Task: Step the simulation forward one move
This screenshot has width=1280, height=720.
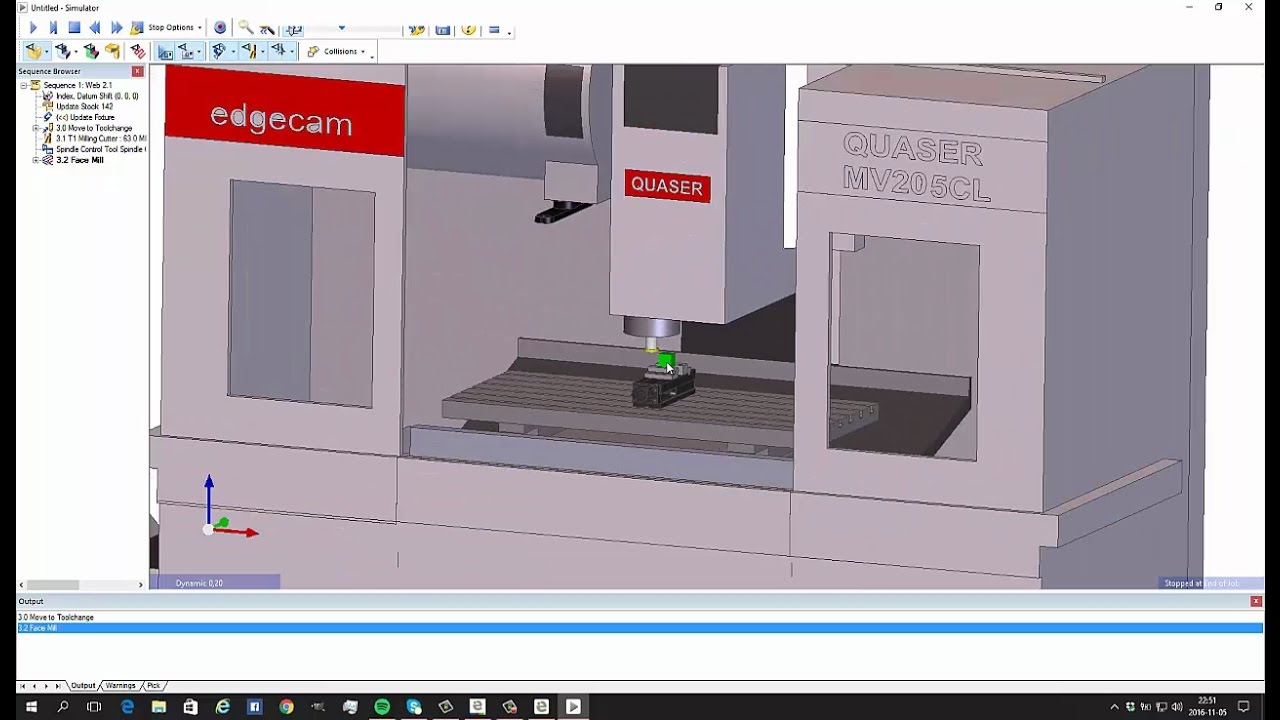Action: (53, 28)
